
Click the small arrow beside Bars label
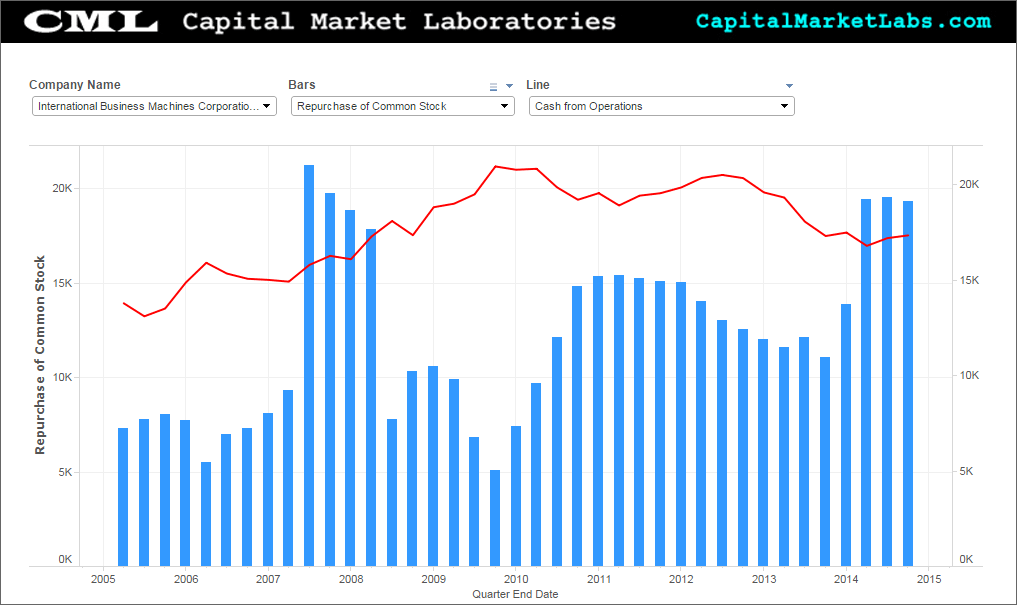click(x=509, y=87)
